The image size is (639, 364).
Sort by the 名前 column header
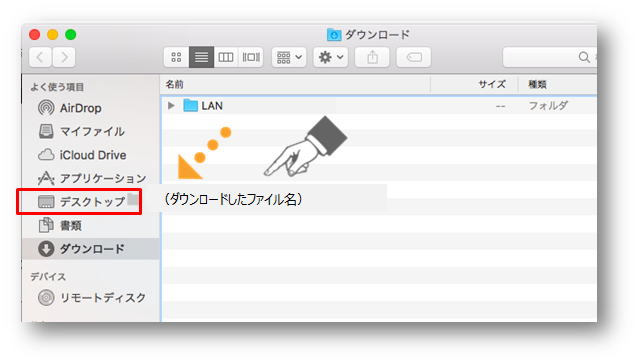coord(296,84)
